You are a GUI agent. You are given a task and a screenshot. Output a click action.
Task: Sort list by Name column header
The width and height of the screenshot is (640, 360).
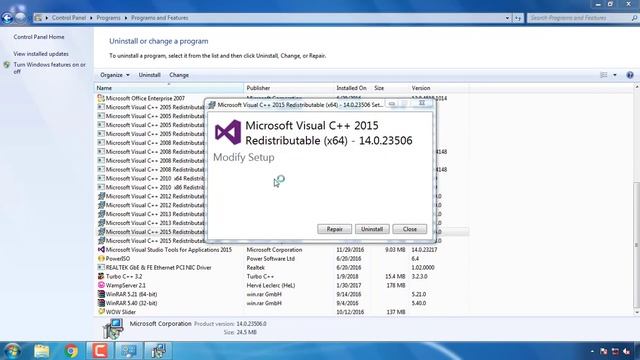click(x=169, y=88)
